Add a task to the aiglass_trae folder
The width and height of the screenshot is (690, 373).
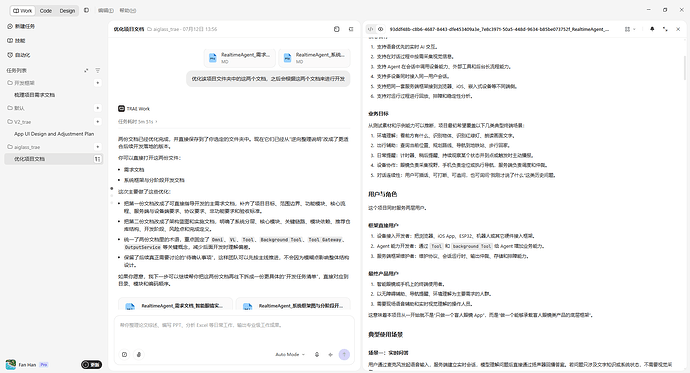tap(98, 147)
